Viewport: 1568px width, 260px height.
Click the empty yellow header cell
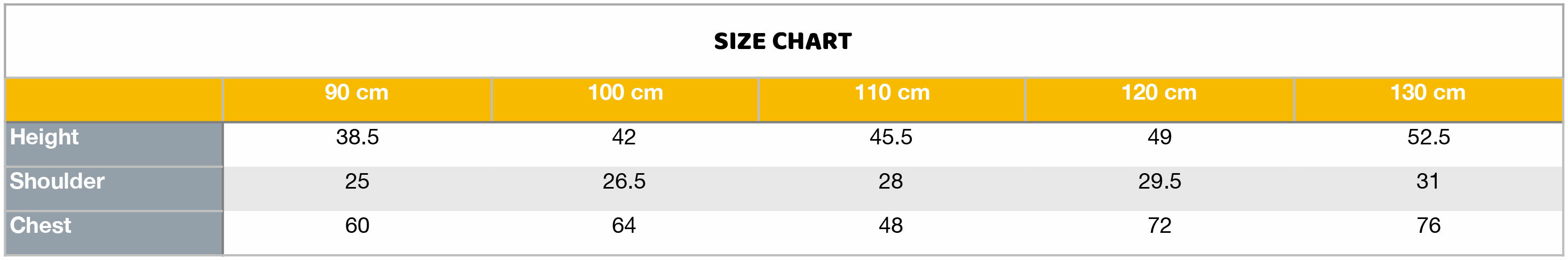[x=114, y=100]
